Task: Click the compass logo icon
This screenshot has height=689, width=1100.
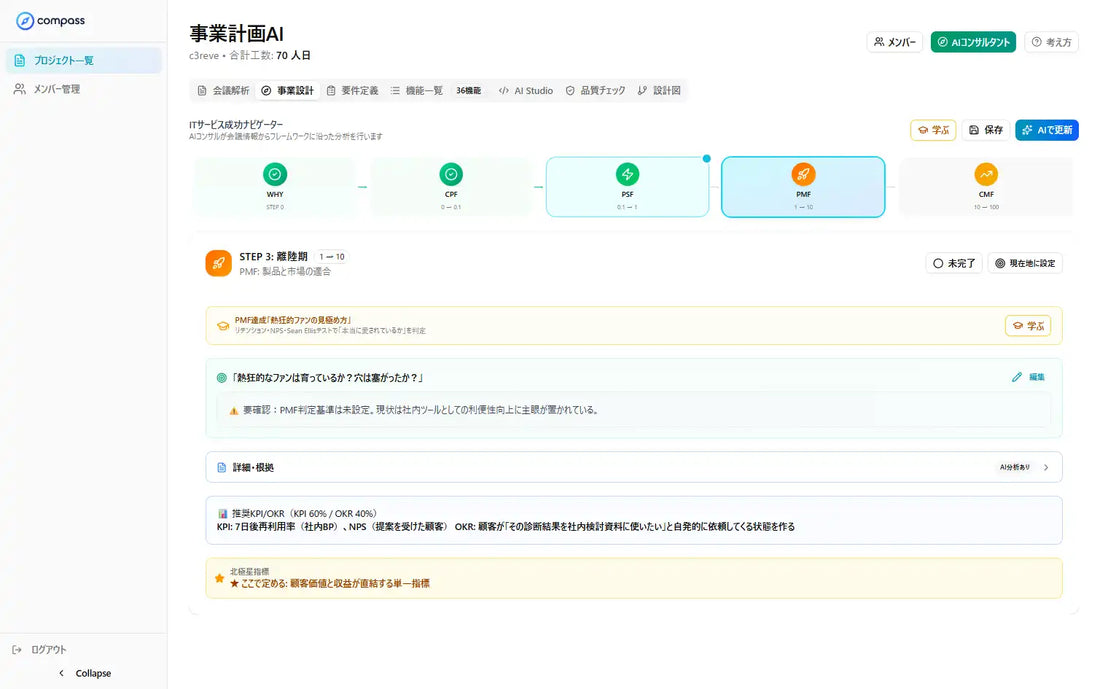Action: (x=25, y=21)
